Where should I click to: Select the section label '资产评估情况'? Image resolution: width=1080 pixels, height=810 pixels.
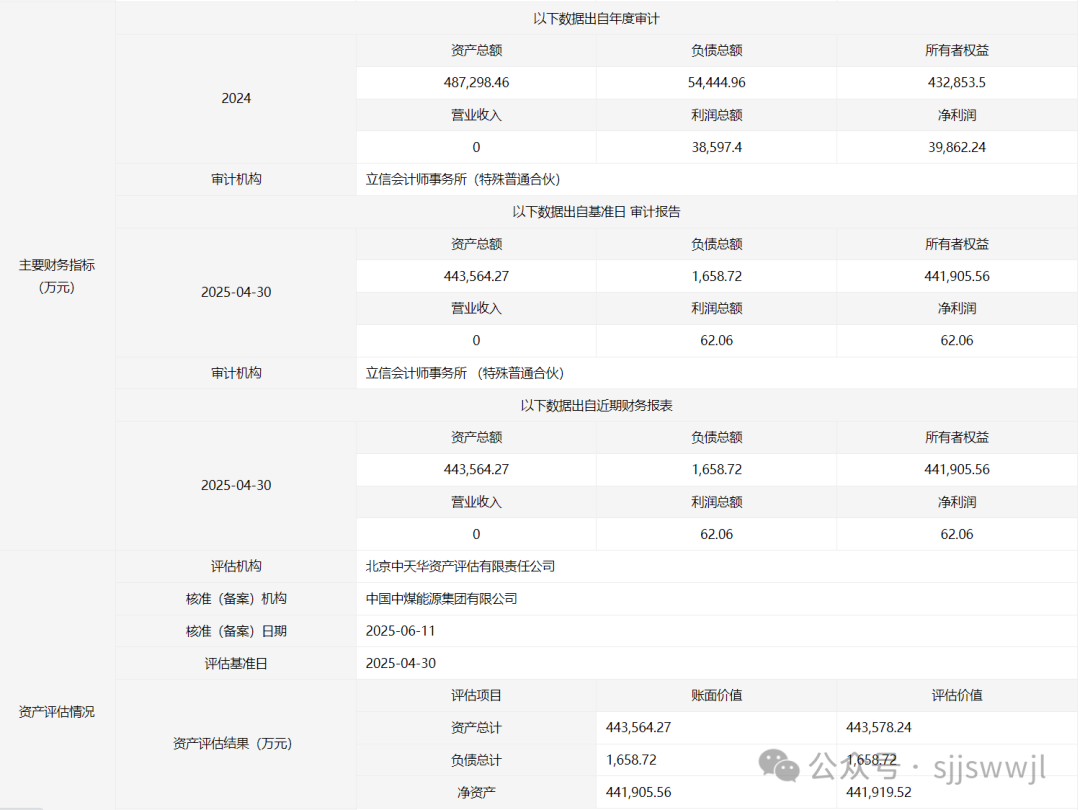pyautogui.click(x=56, y=712)
